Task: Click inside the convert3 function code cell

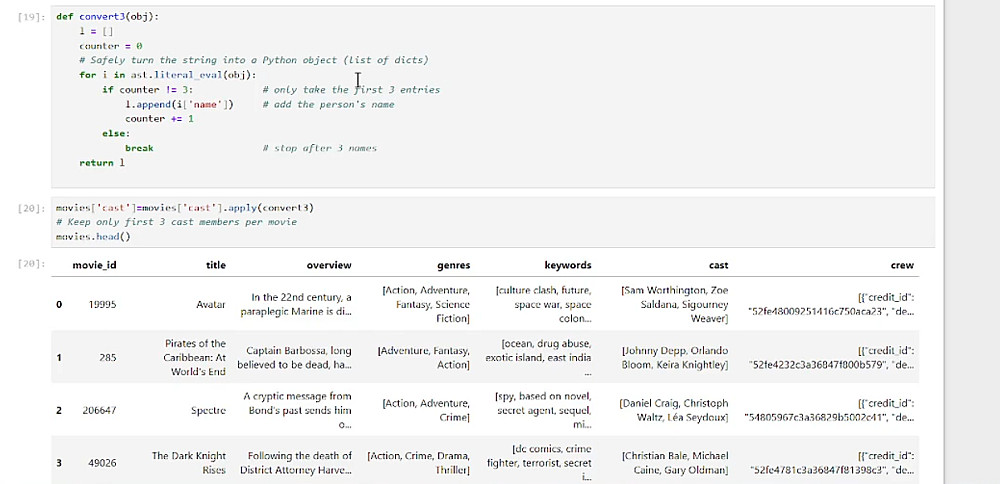Action: (492, 97)
